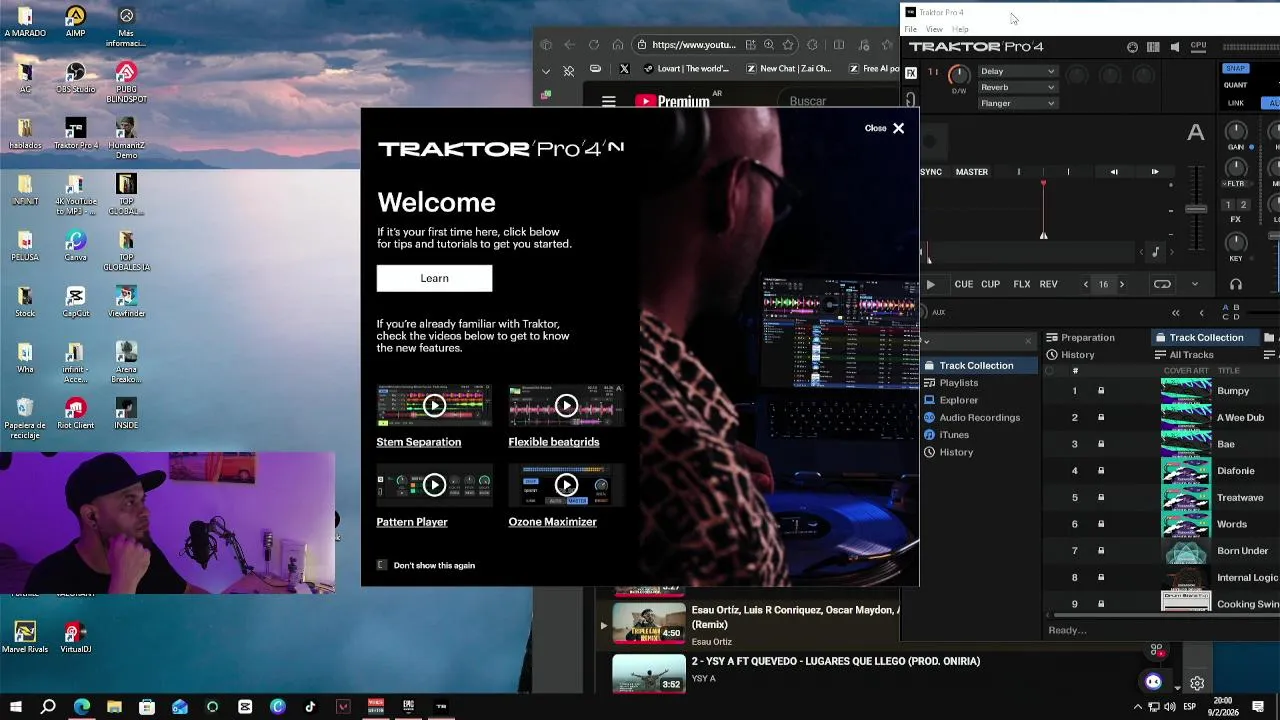
Task: Click tempo bend forward arrow
Action: (x=1155, y=172)
